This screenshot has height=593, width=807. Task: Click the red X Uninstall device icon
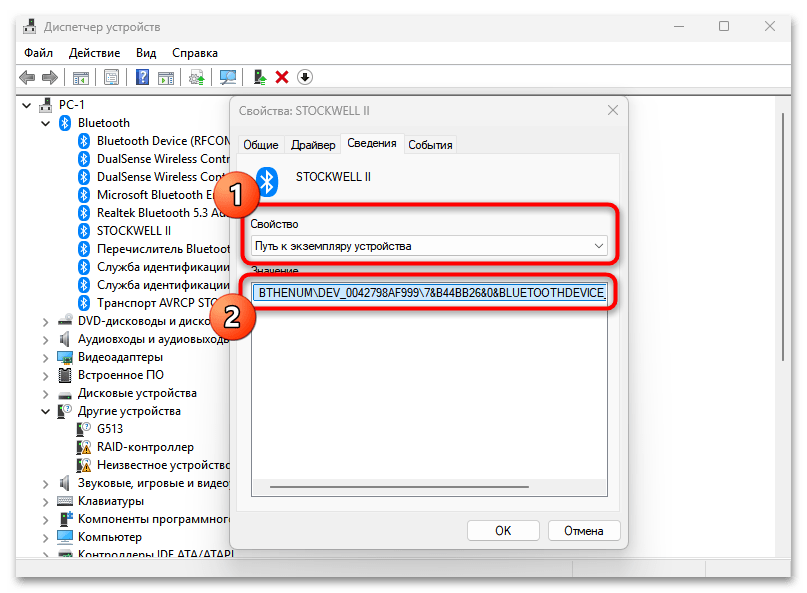[282, 77]
